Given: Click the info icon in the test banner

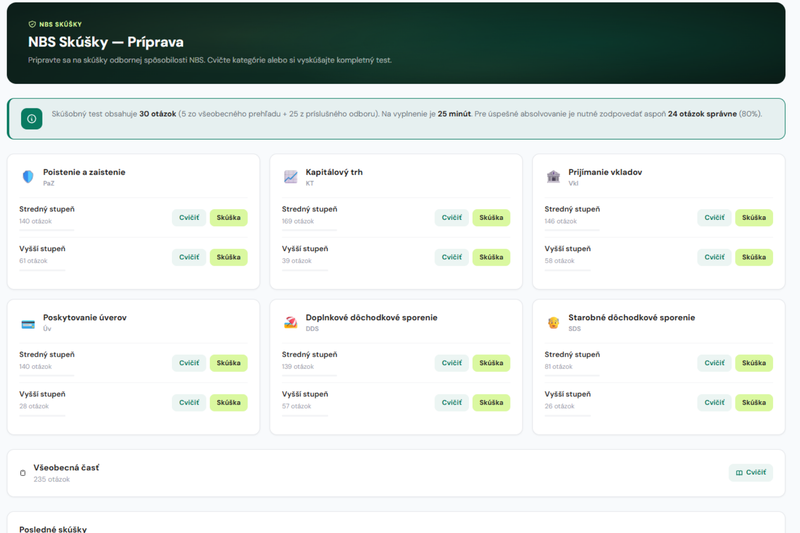Looking at the screenshot, I should click(x=32, y=119).
